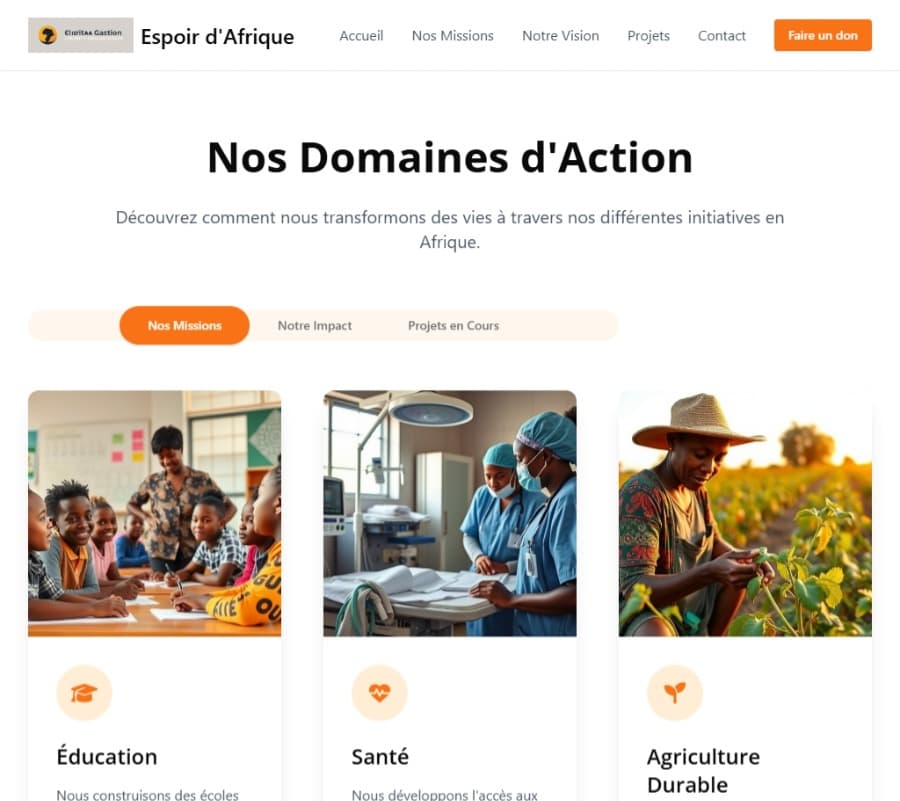Image resolution: width=900 pixels, height=801 pixels.
Task: Click the Espoir d'Afrique logo image
Action: pos(80,35)
